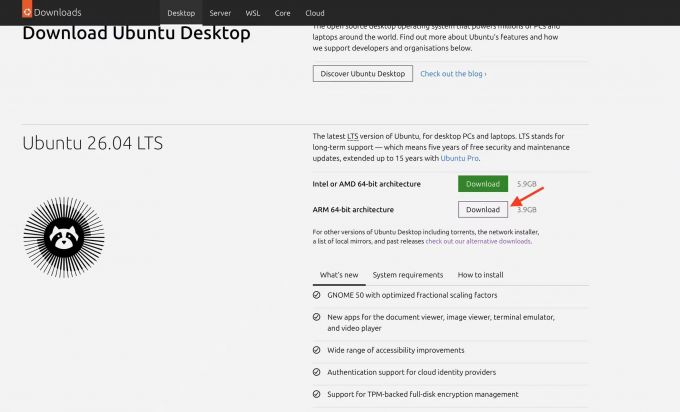Click the checkmark icon beside New apps item

click(317, 317)
